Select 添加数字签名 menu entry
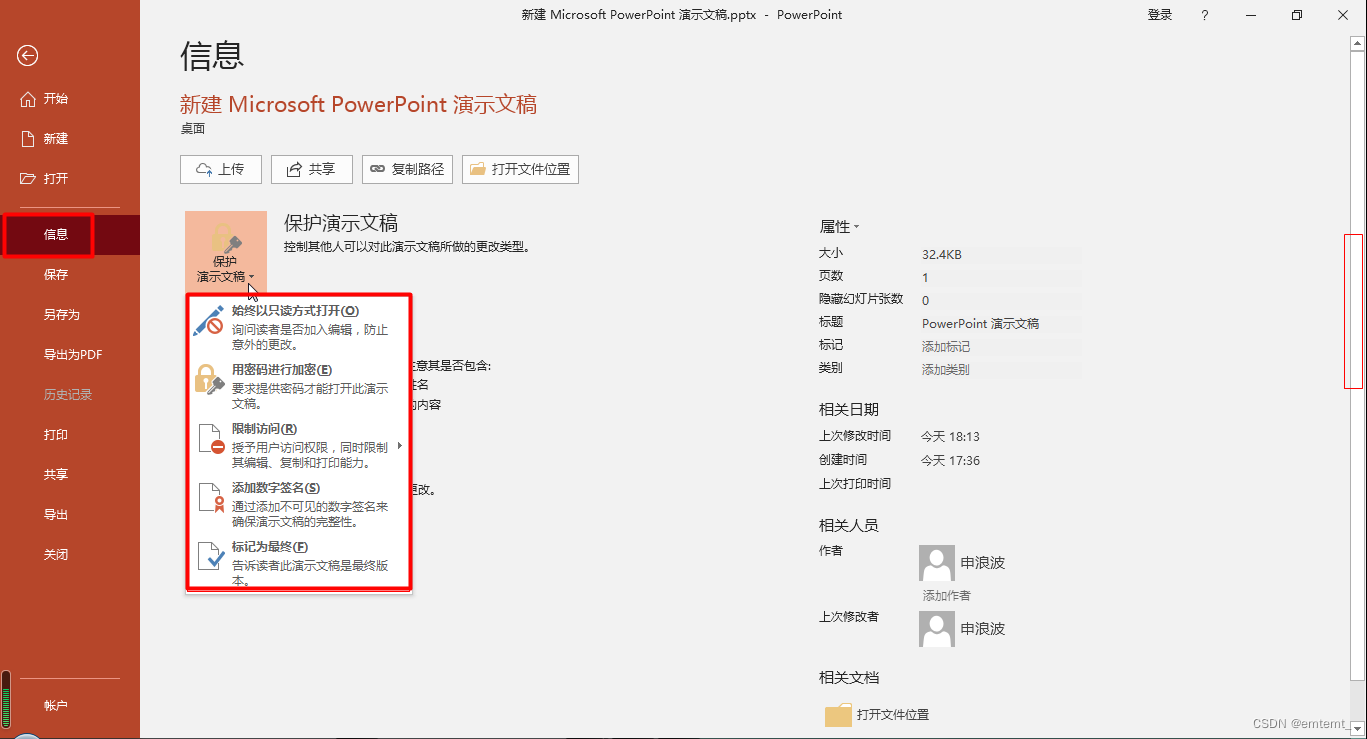1367x739 pixels. 299,504
